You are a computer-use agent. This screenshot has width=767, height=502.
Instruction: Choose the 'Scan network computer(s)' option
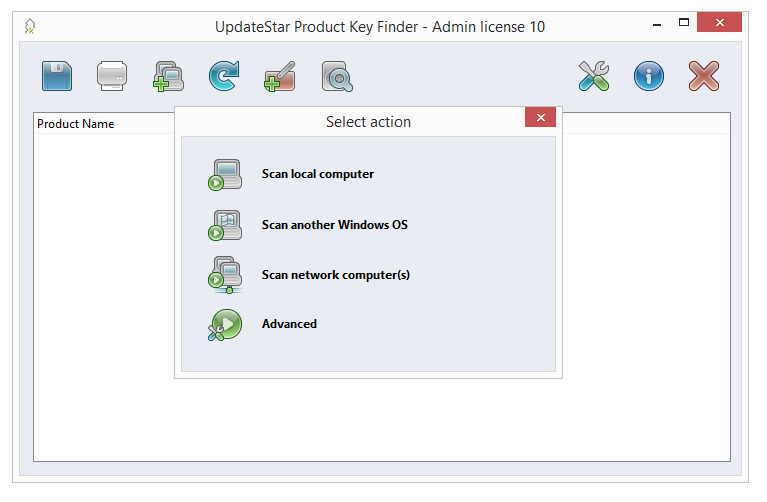pos(335,275)
